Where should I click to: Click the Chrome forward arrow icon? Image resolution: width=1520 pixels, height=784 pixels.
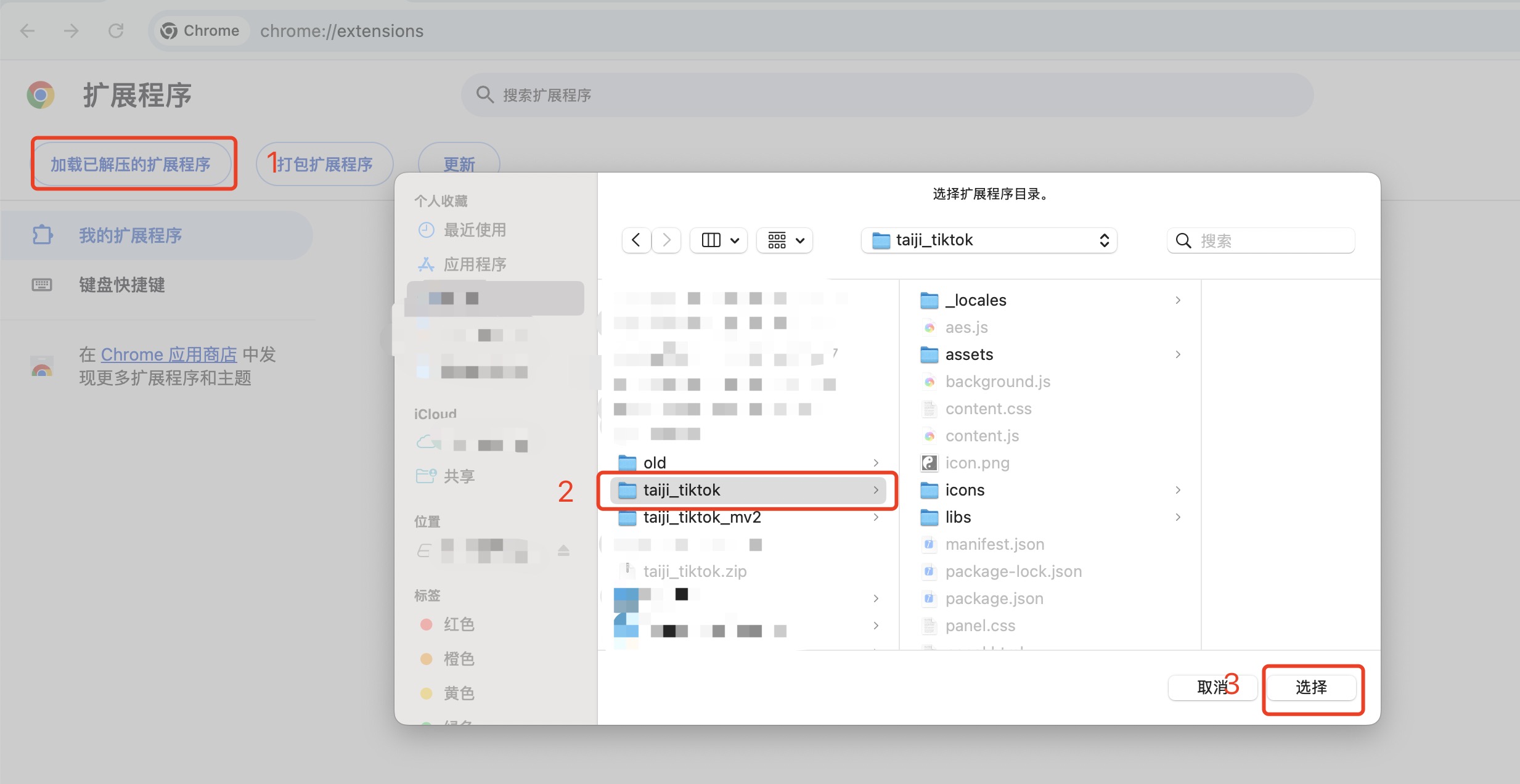pos(72,31)
